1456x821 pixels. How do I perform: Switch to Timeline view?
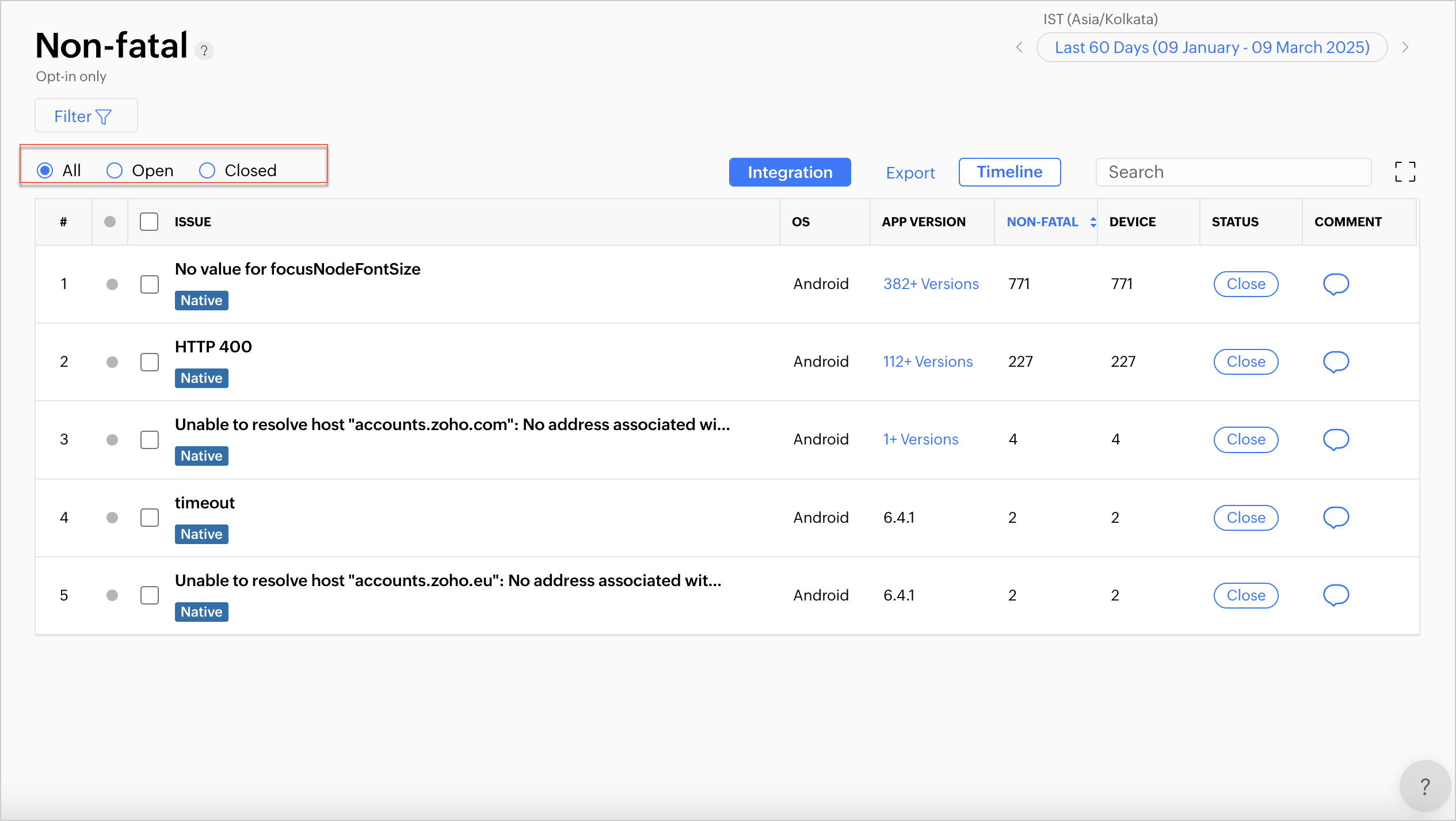tap(1009, 172)
